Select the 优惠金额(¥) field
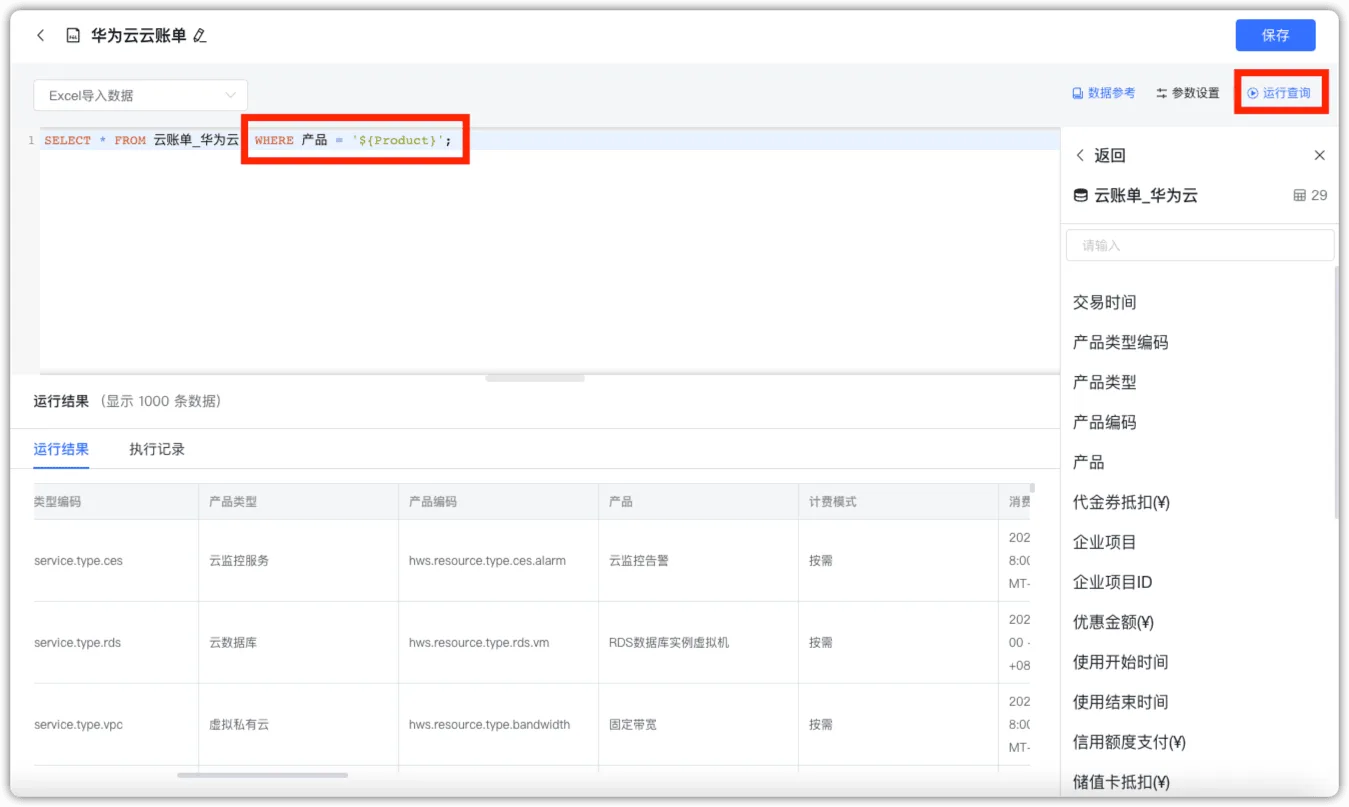The width and height of the screenshot is (1349, 807). click(1113, 622)
